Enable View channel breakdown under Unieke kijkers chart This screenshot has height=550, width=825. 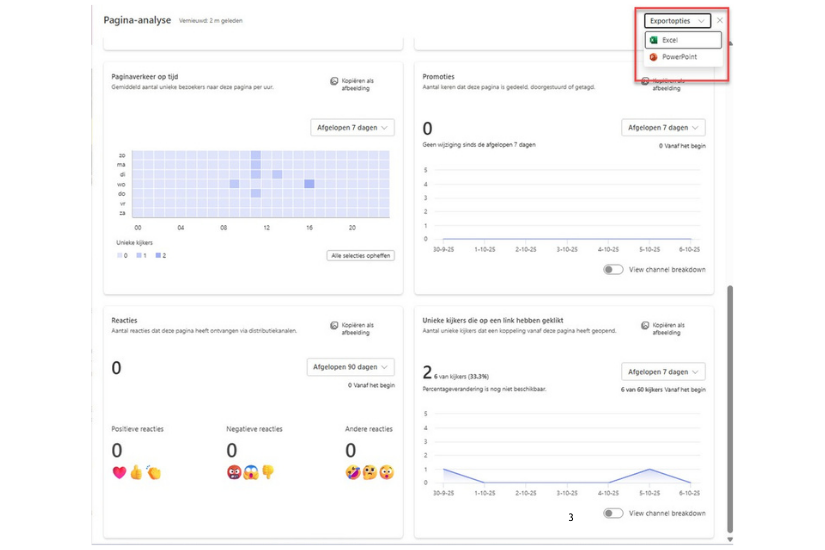pos(613,513)
